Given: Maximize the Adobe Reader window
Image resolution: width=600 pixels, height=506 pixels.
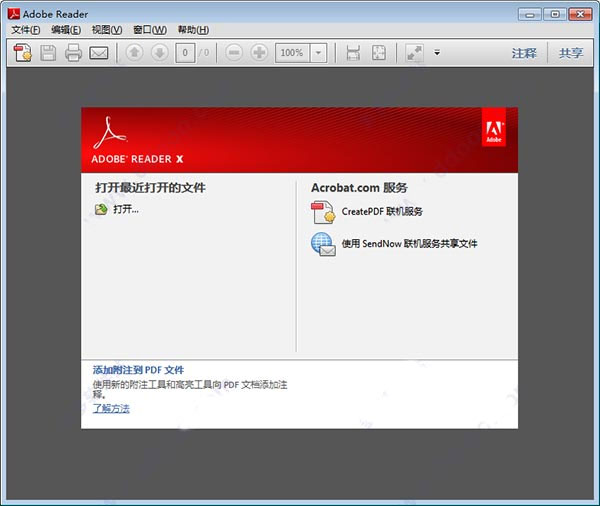Looking at the screenshot, I should (x=554, y=15).
